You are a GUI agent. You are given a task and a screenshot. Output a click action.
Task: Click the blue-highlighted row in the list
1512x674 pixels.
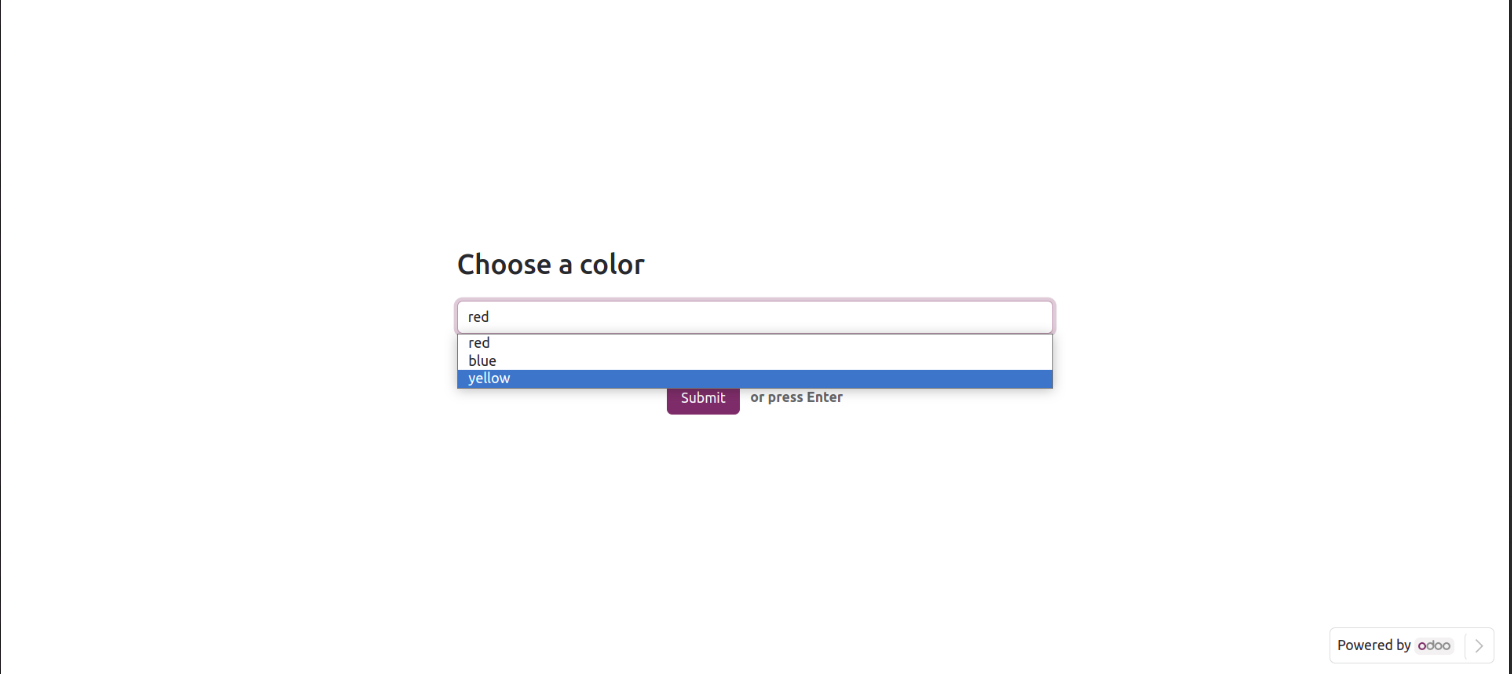pos(754,379)
